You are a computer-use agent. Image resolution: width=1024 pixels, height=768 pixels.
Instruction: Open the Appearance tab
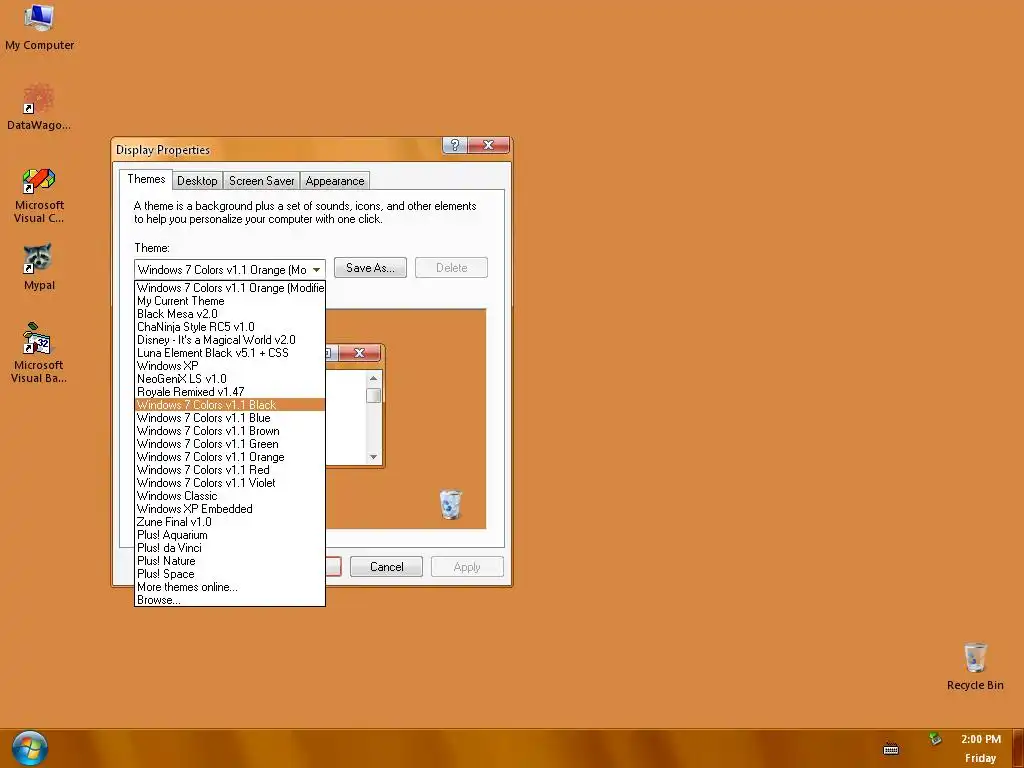(334, 181)
